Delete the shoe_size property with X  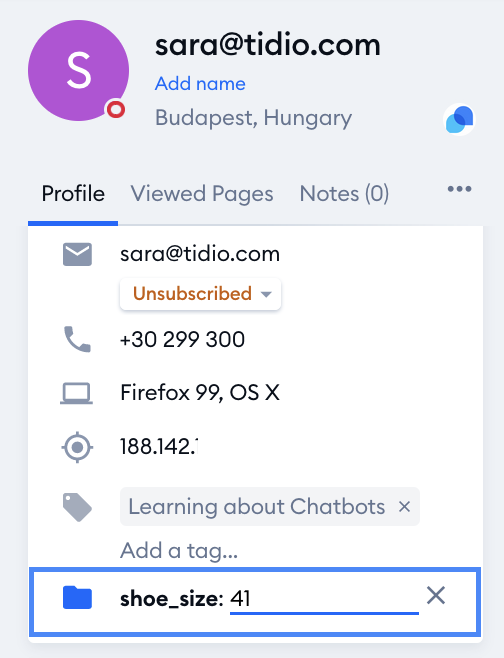point(436,595)
